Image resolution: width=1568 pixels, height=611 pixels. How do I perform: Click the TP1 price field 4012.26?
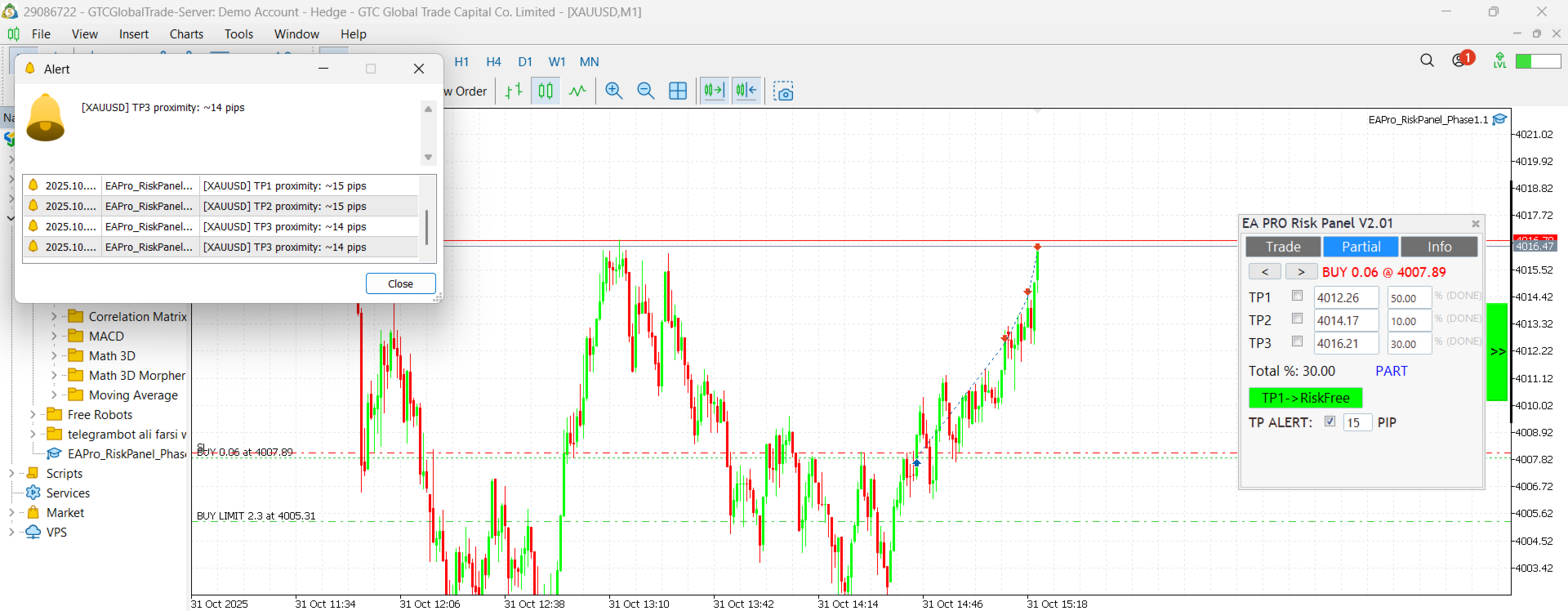coord(1346,297)
